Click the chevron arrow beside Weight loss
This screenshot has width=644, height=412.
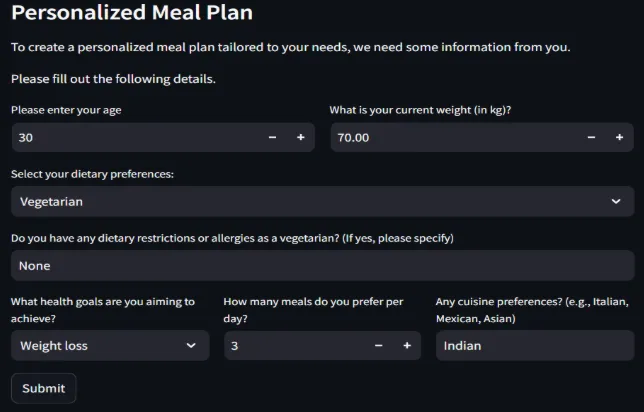(x=191, y=345)
